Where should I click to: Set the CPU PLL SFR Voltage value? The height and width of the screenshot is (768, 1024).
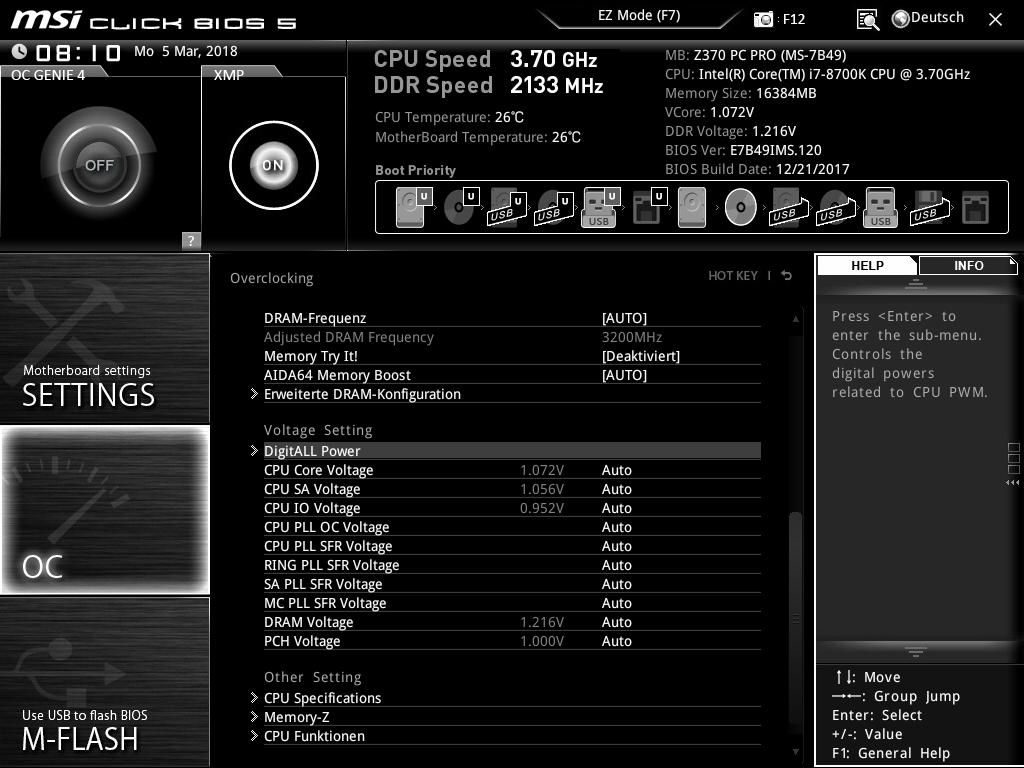click(x=616, y=546)
